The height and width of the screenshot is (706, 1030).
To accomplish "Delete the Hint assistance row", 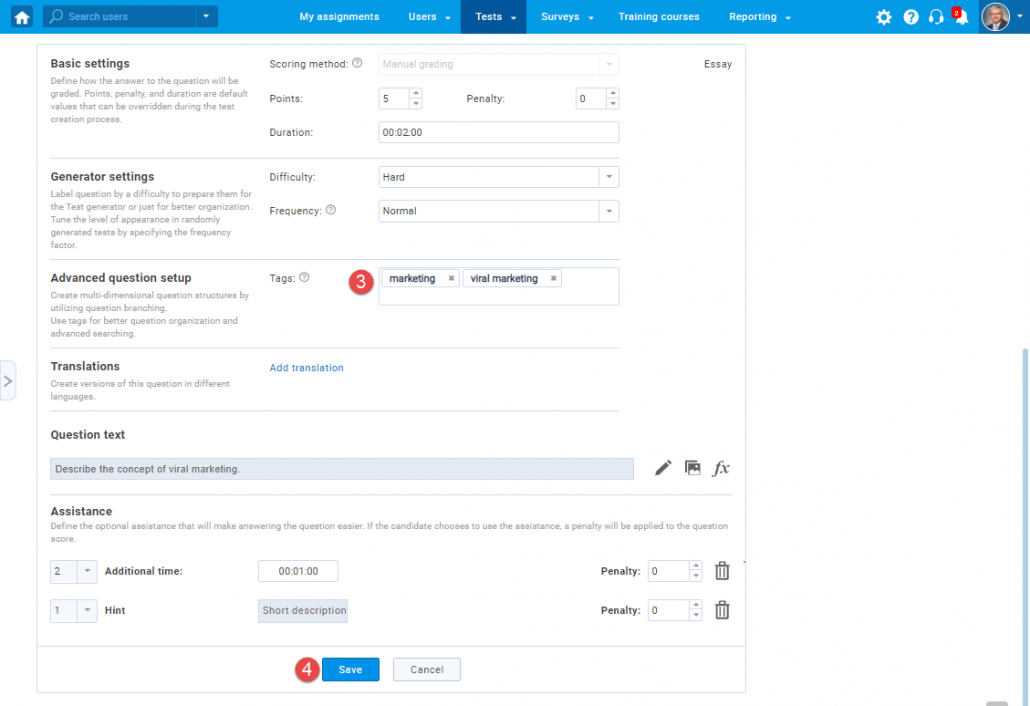I will coord(722,610).
